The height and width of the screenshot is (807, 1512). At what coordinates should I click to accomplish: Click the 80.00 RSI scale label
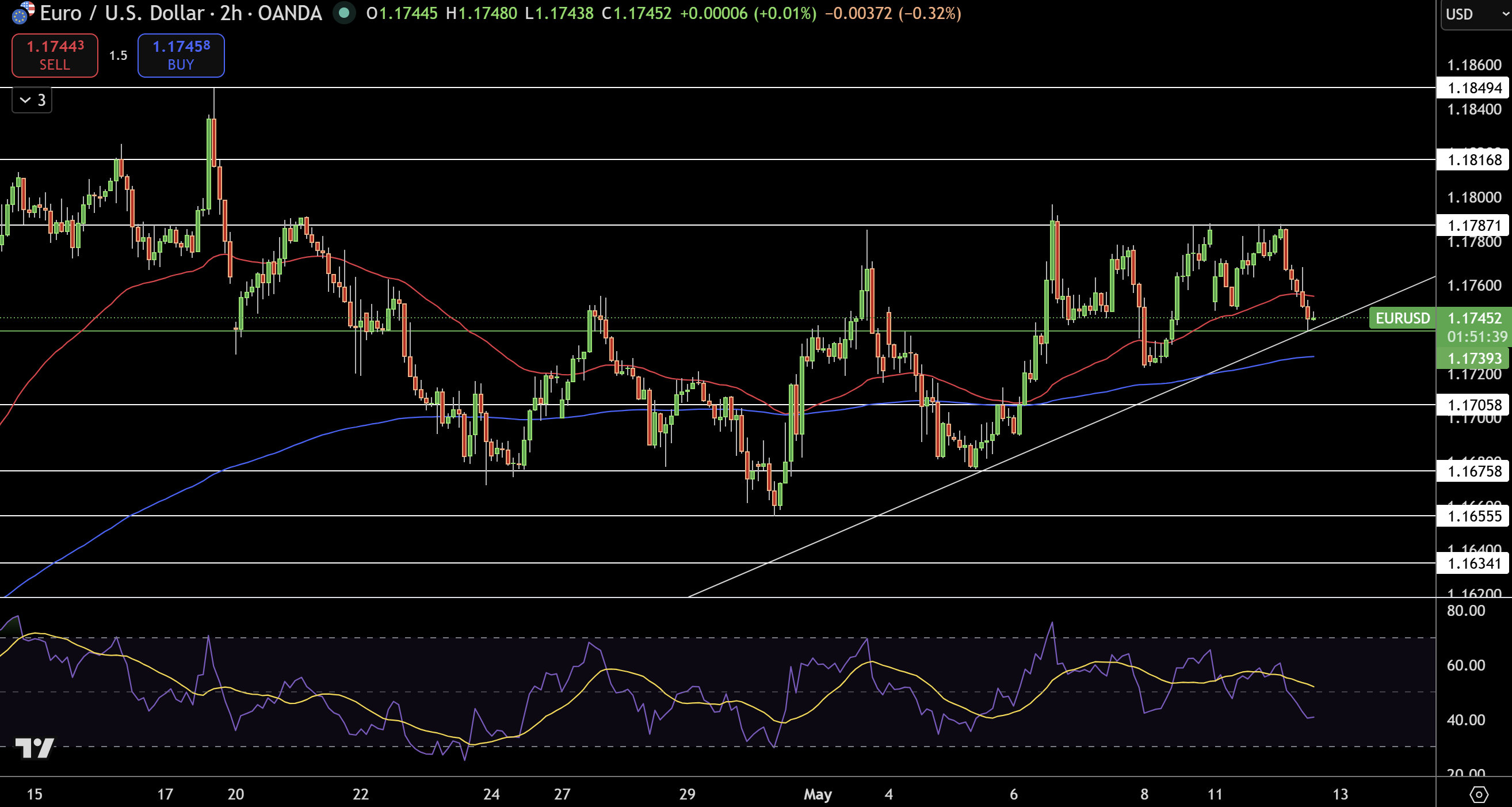(x=1465, y=611)
